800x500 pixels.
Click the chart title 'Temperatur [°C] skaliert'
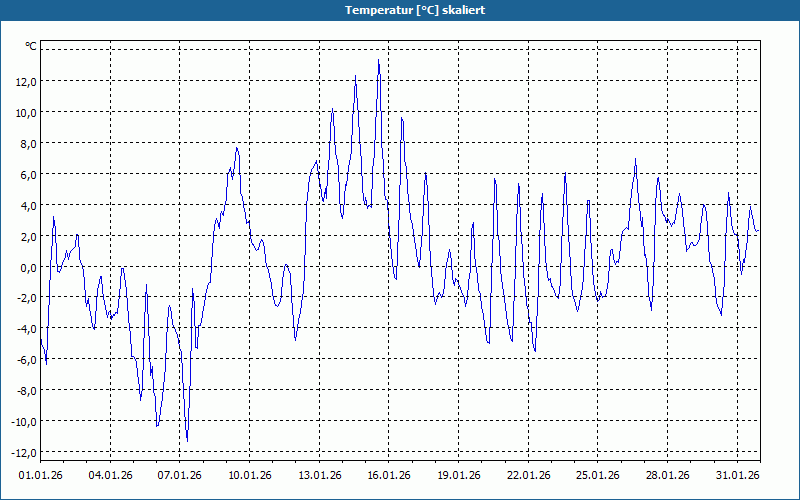coord(415,10)
